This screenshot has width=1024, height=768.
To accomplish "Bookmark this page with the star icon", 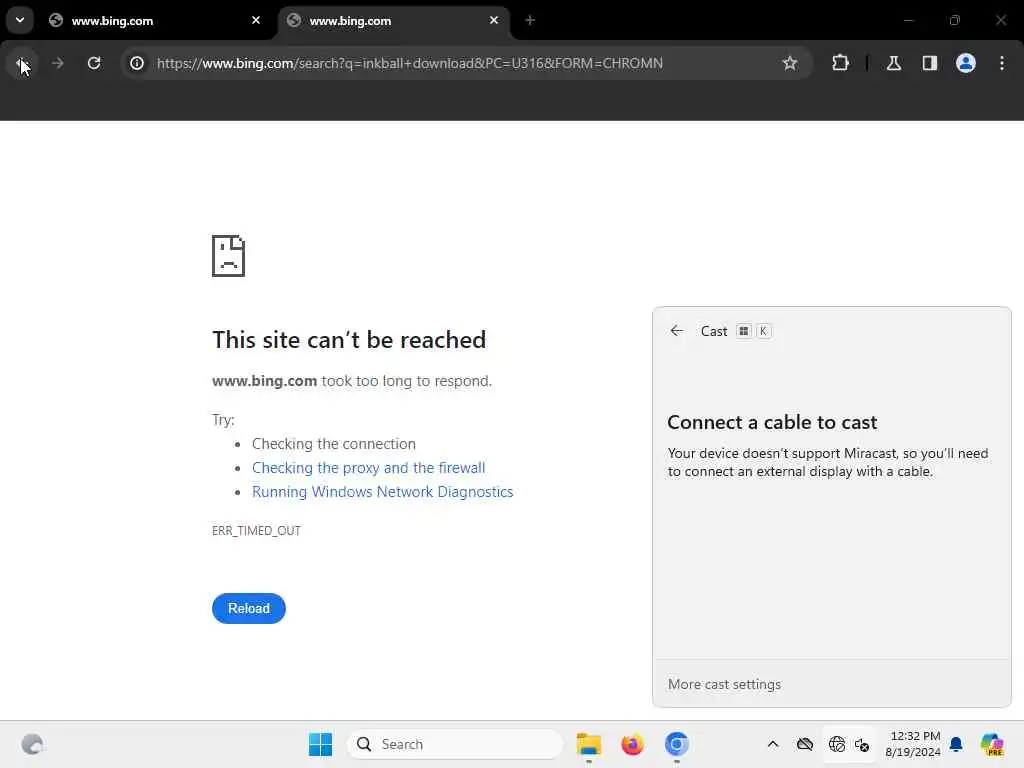I will coord(790,63).
